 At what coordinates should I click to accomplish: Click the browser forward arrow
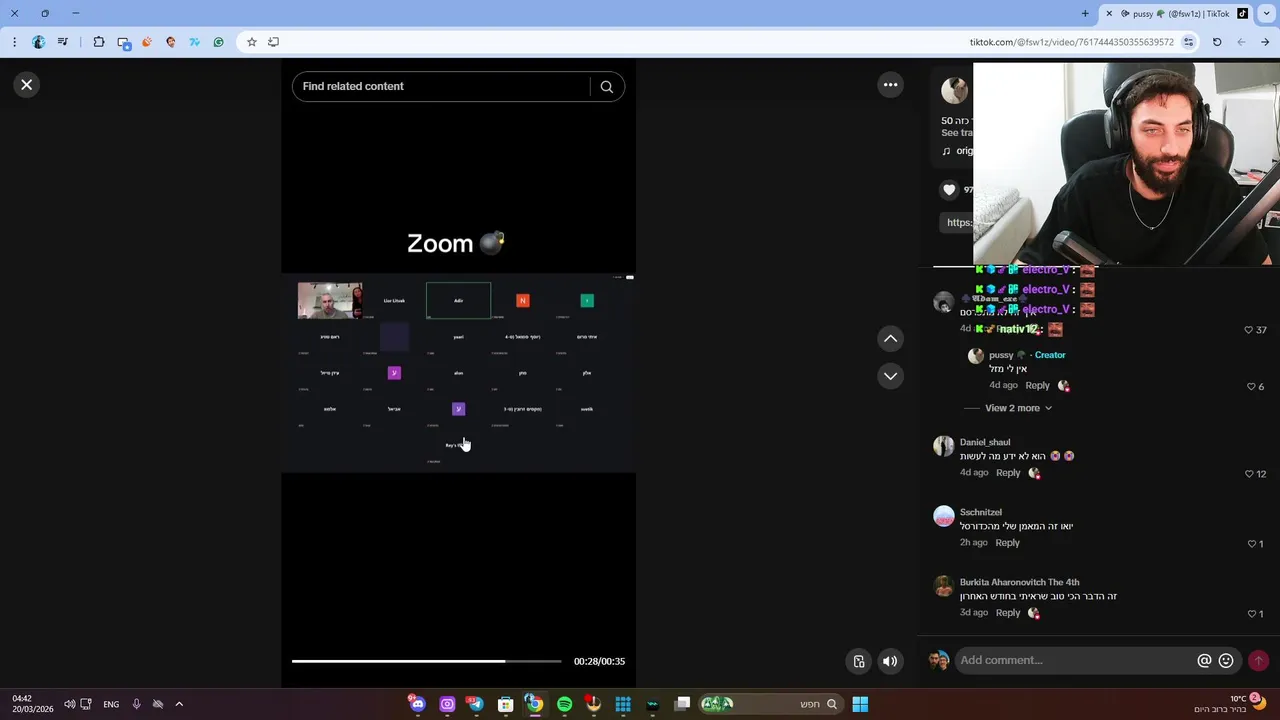1265,42
